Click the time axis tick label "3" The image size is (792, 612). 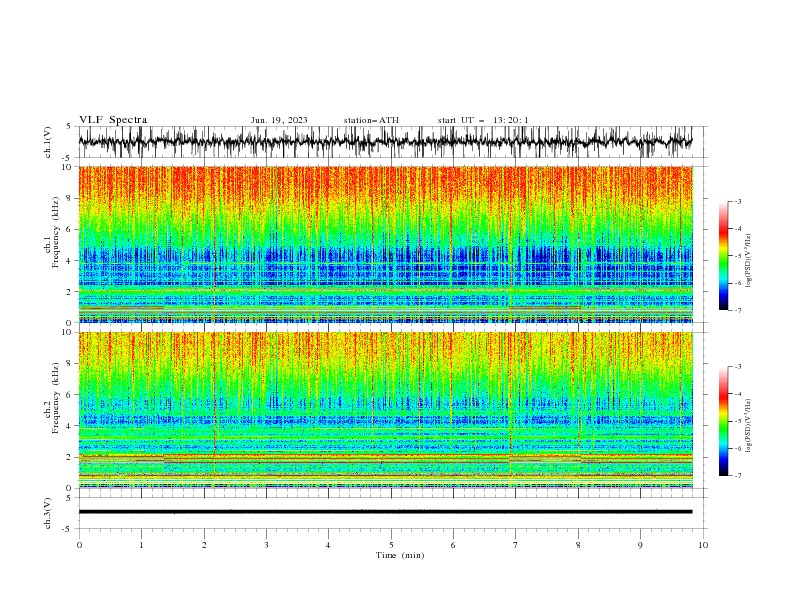point(266,545)
